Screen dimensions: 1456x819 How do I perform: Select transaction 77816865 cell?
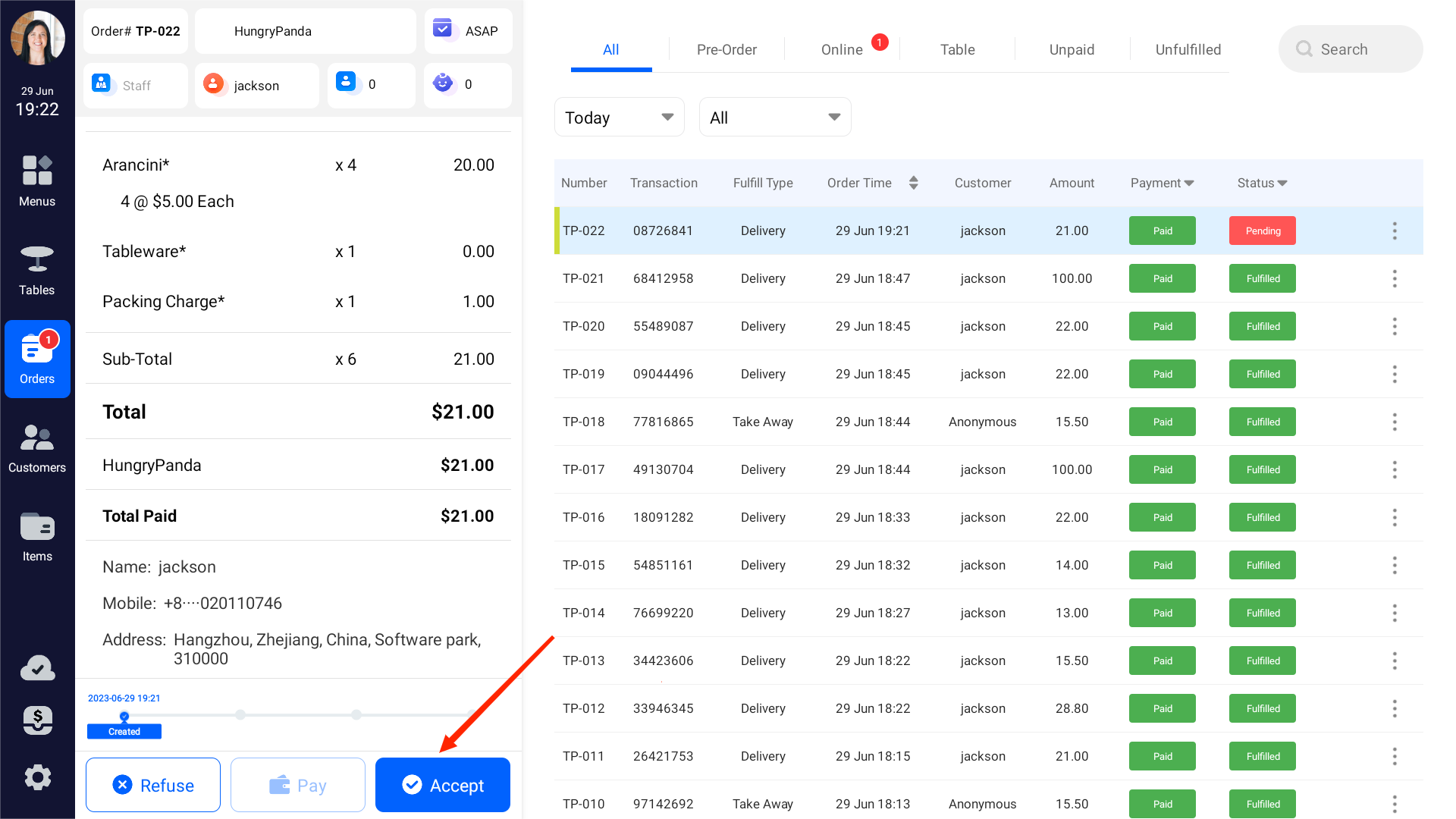click(663, 422)
